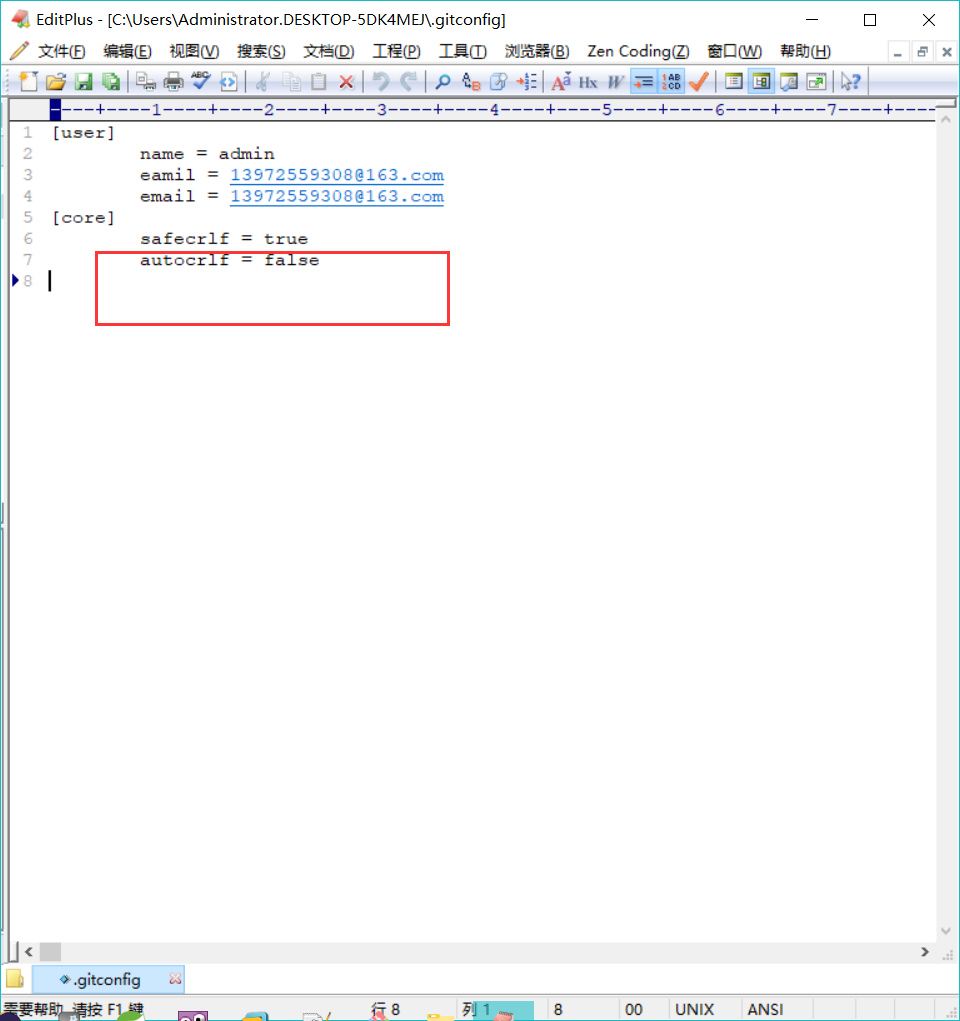Click the 'name = admin' line
The height and width of the screenshot is (1021, 960).
tap(207, 154)
